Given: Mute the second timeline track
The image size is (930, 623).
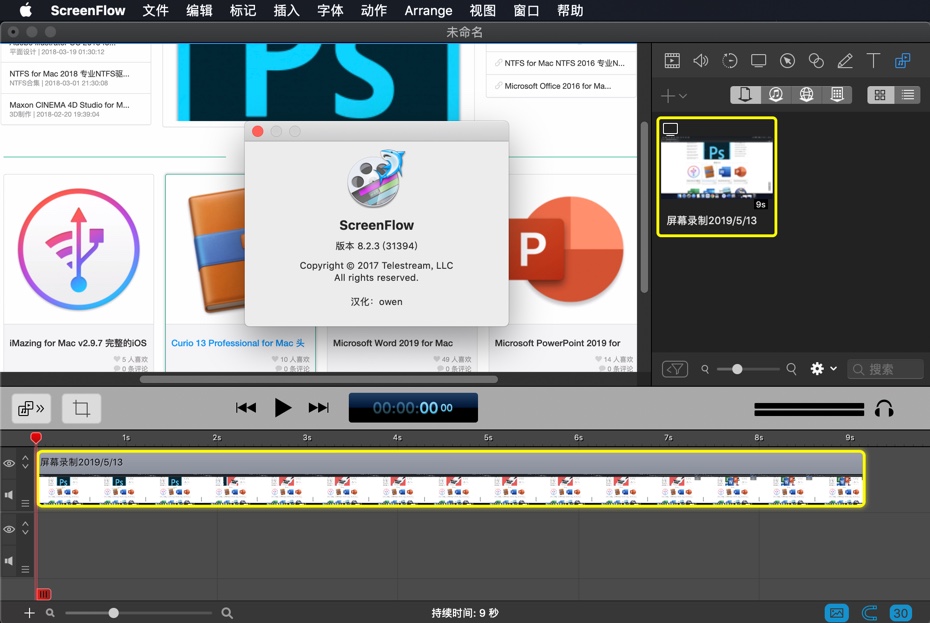Looking at the screenshot, I should tap(9, 561).
